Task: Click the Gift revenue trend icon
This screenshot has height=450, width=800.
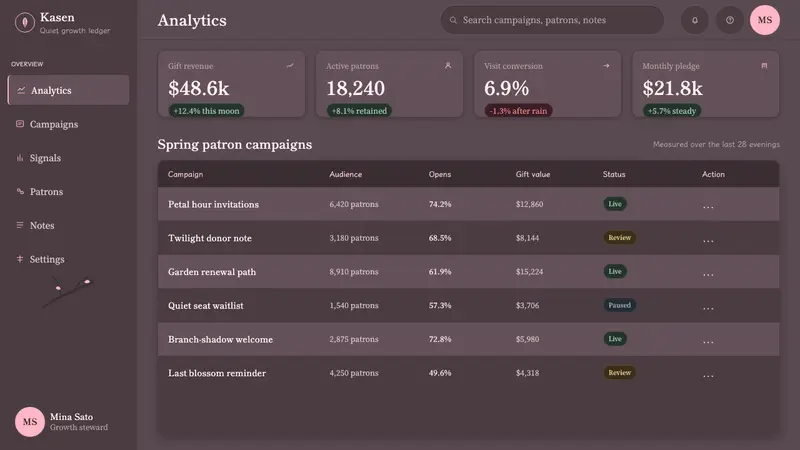Action: pyautogui.click(x=290, y=66)
